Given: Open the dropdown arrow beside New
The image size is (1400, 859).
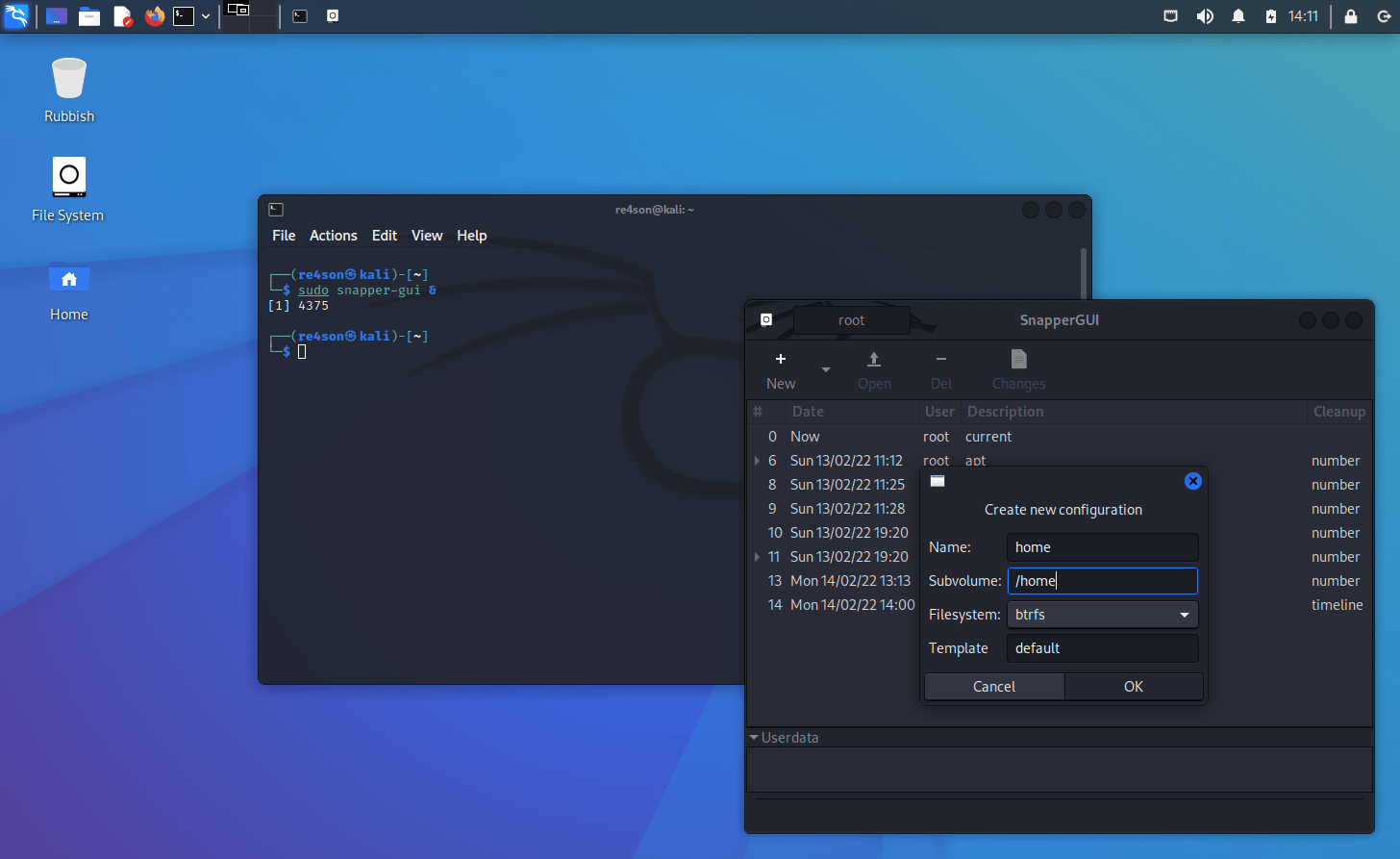Looking at the screenshot, I should click(x=825, y=369).
